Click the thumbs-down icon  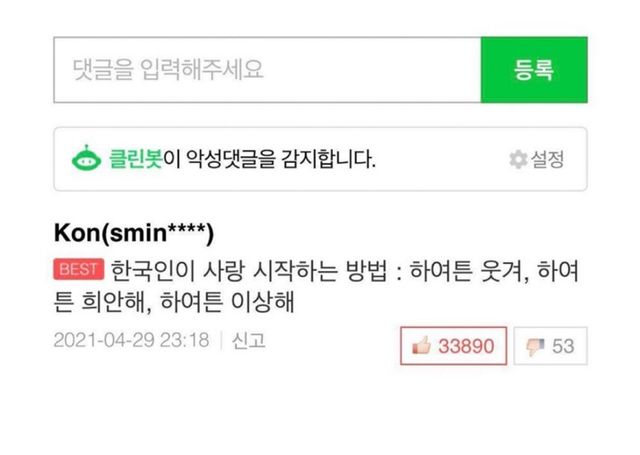[535, 346]
